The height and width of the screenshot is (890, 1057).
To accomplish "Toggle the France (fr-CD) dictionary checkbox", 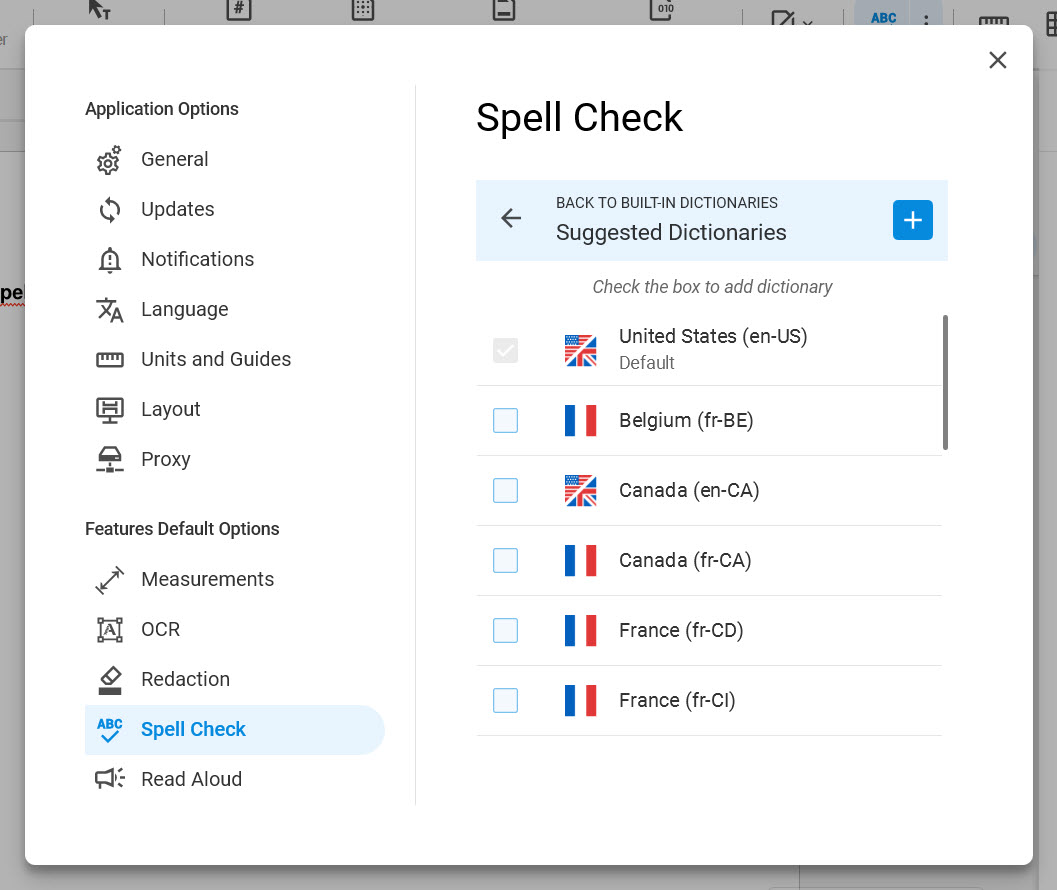I will [x=506, y=631].
